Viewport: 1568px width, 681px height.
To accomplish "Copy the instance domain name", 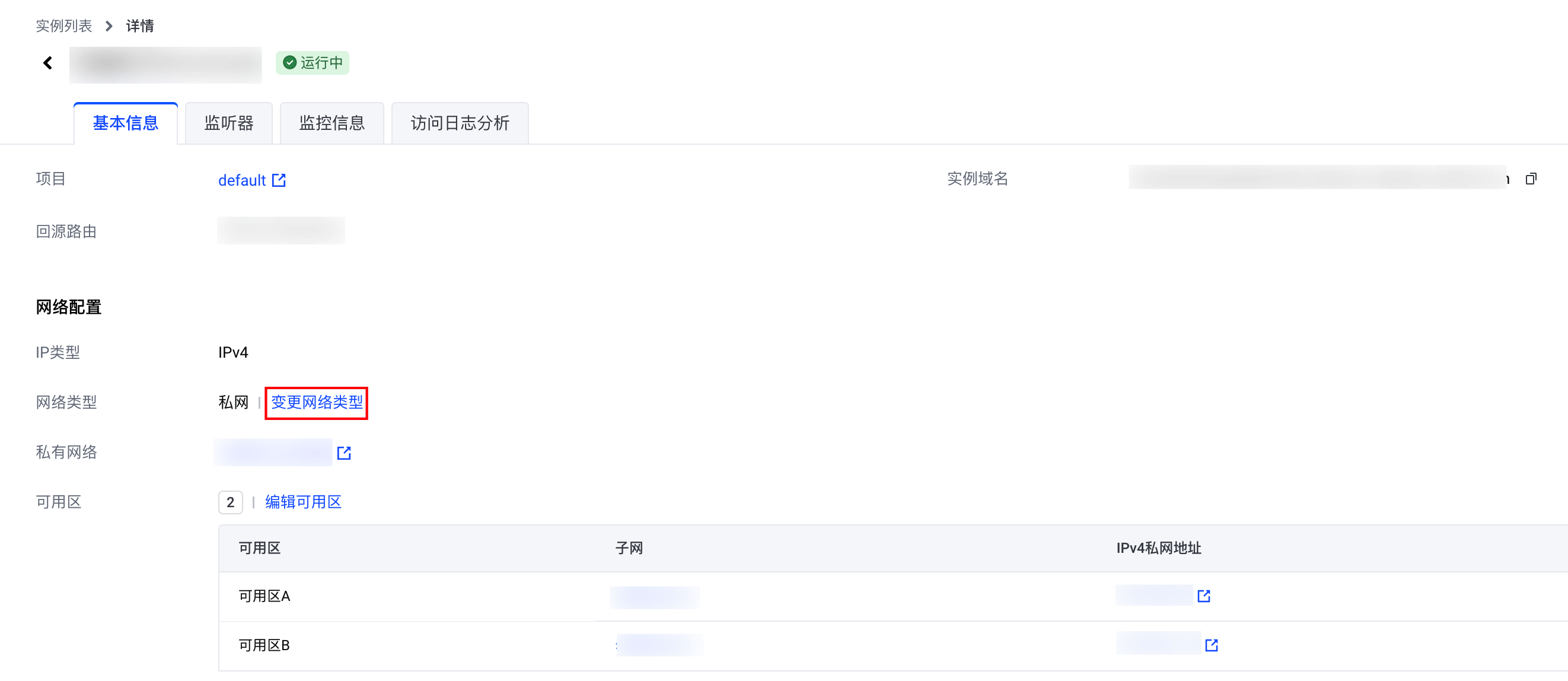I will (1531, 179).
